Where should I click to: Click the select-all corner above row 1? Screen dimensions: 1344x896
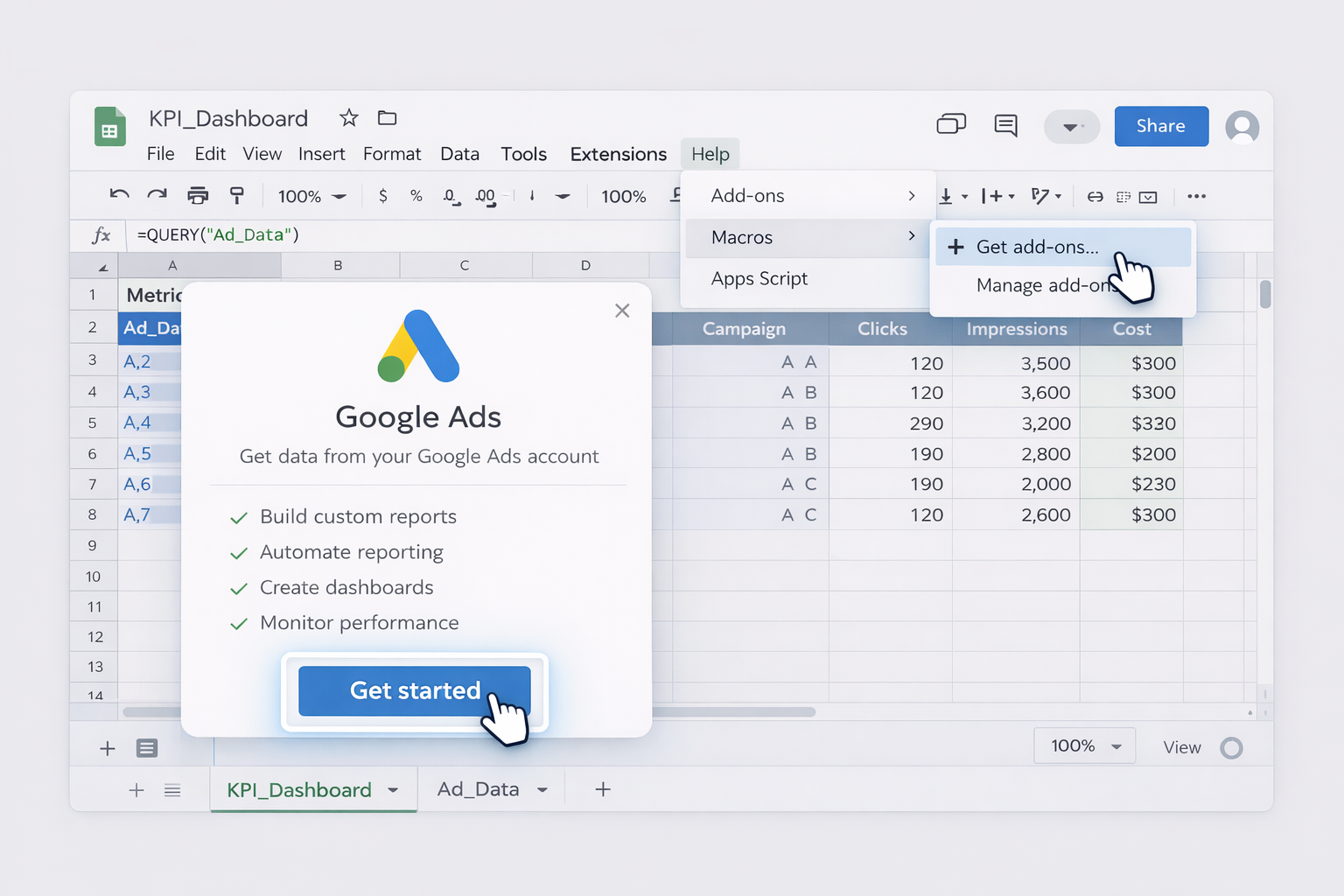point(94,265)
